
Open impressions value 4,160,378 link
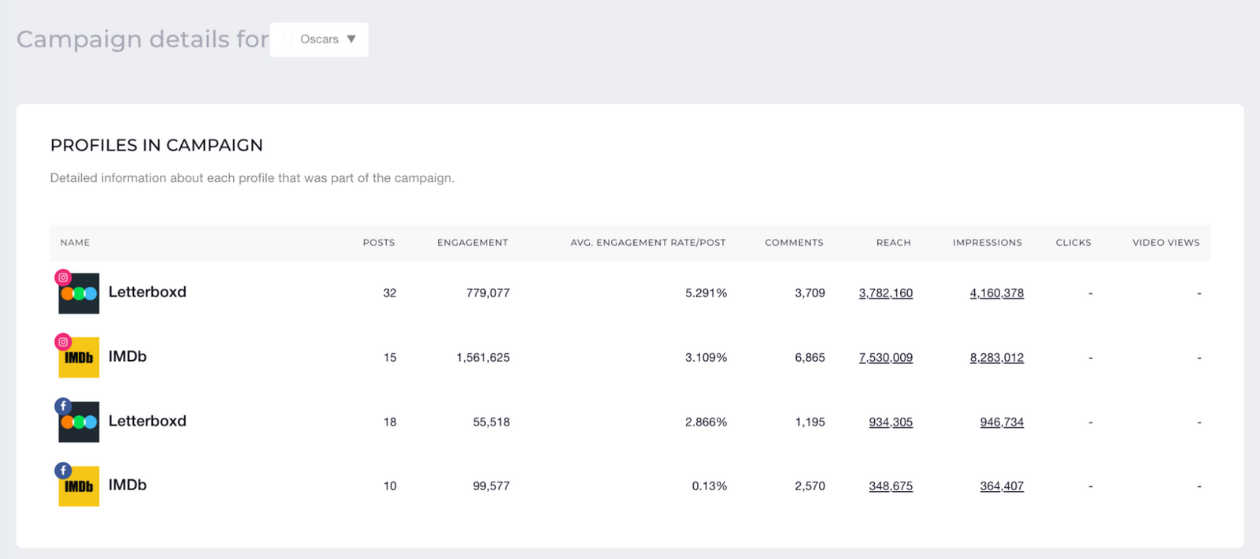(x=996, y=293)
